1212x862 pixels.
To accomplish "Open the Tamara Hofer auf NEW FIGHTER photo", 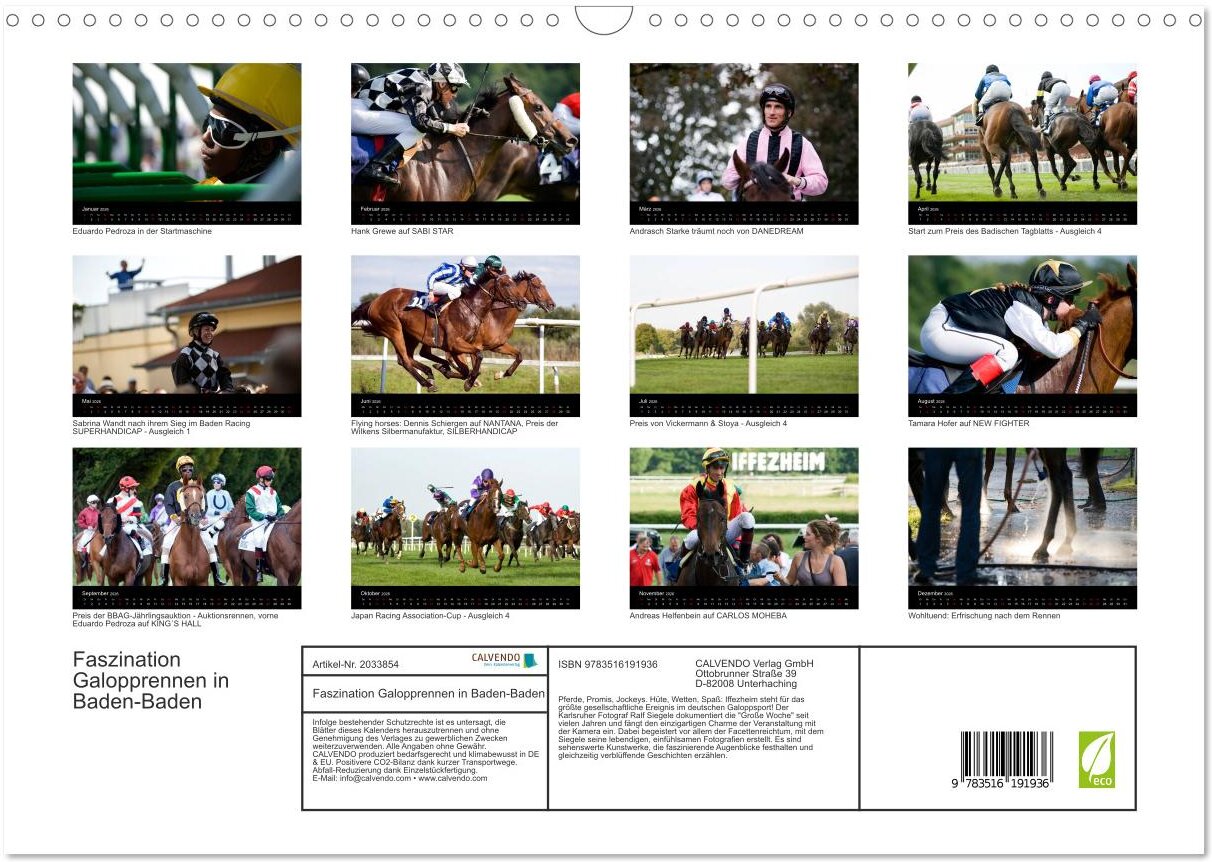I will 1022,325.
